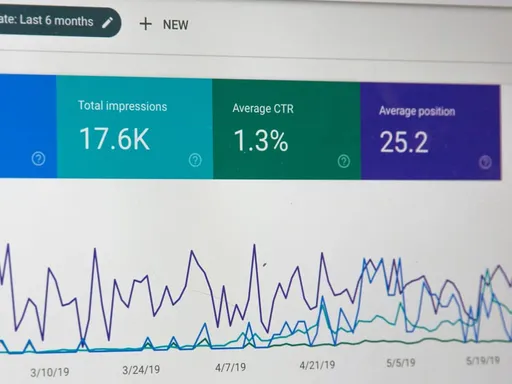Open help icon on Average position card
Screen dimensions: 512x384
click(x=485, y=162)
